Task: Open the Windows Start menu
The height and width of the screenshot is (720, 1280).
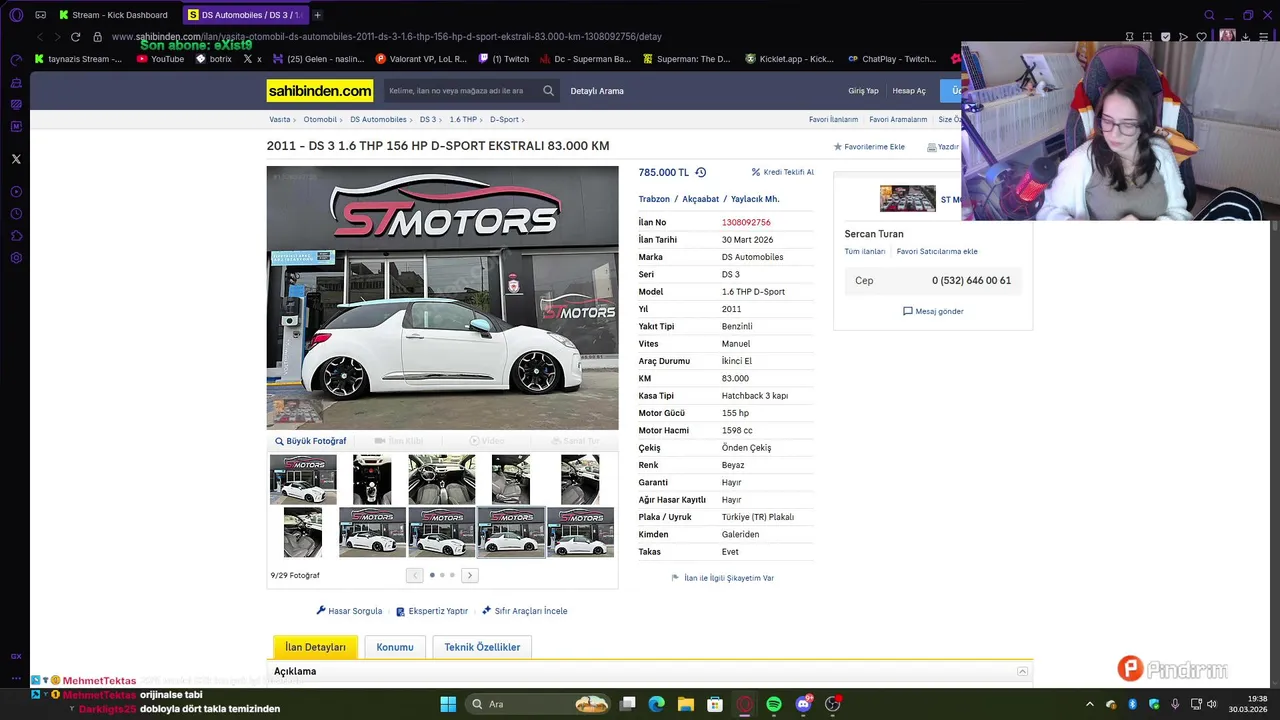Action: (x=448, y=704)
